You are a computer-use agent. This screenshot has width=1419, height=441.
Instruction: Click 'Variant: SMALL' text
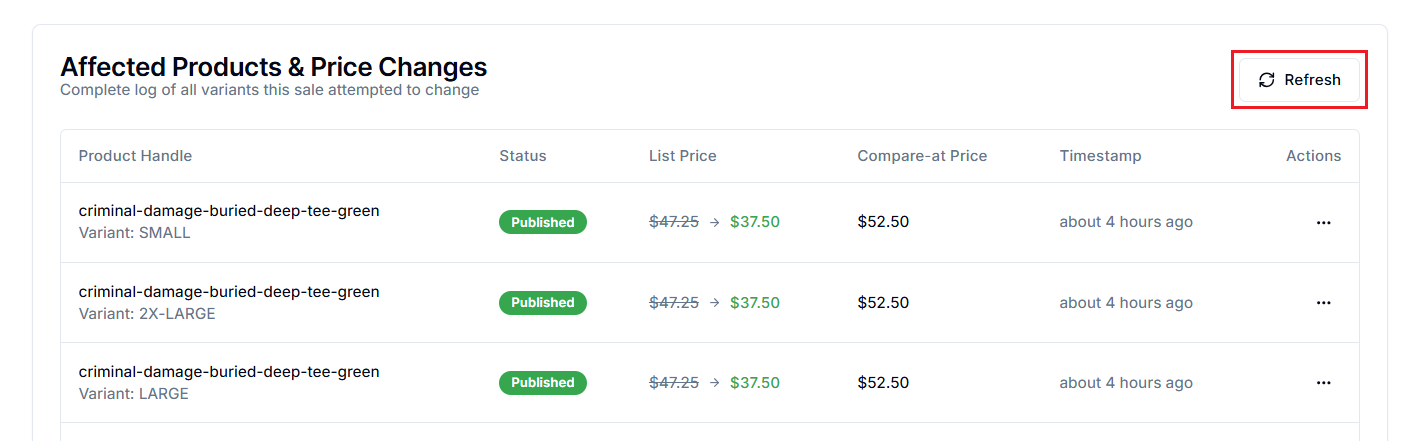pyautogui.click(x=134, y=233)
